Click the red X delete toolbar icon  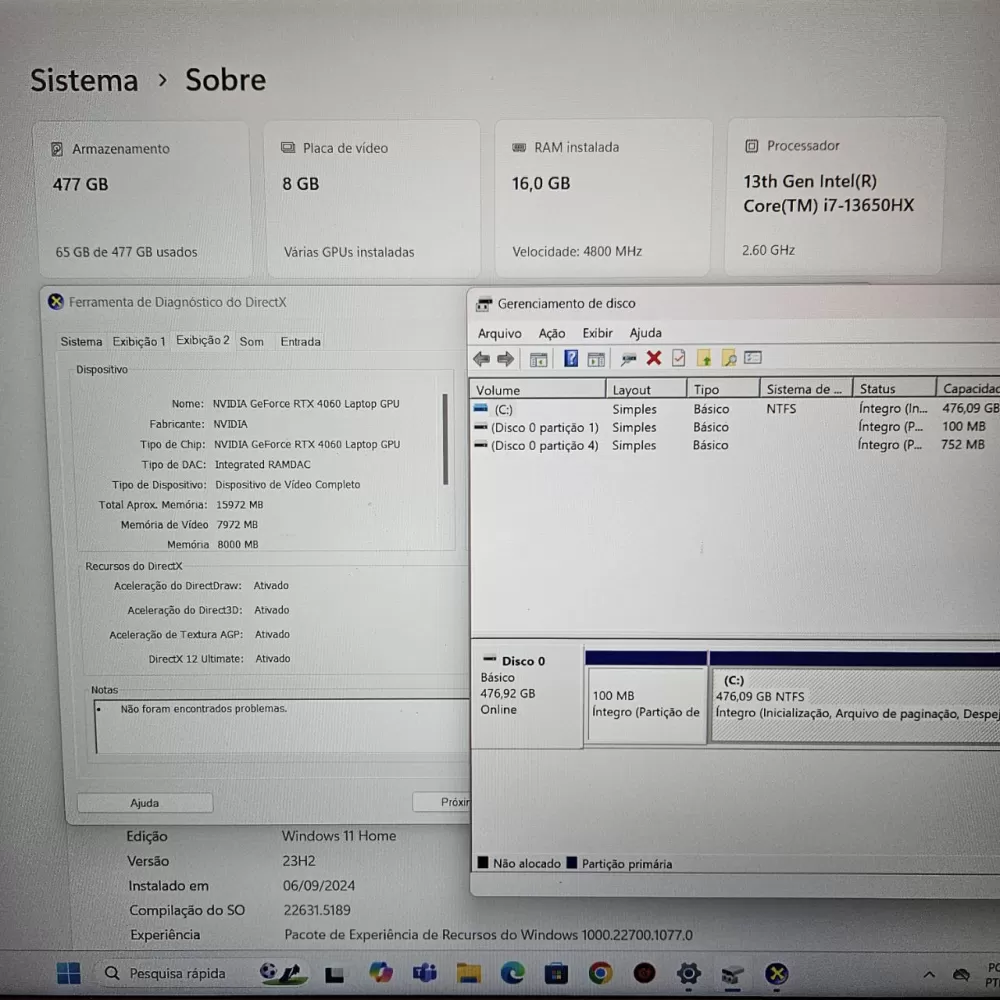654,358
